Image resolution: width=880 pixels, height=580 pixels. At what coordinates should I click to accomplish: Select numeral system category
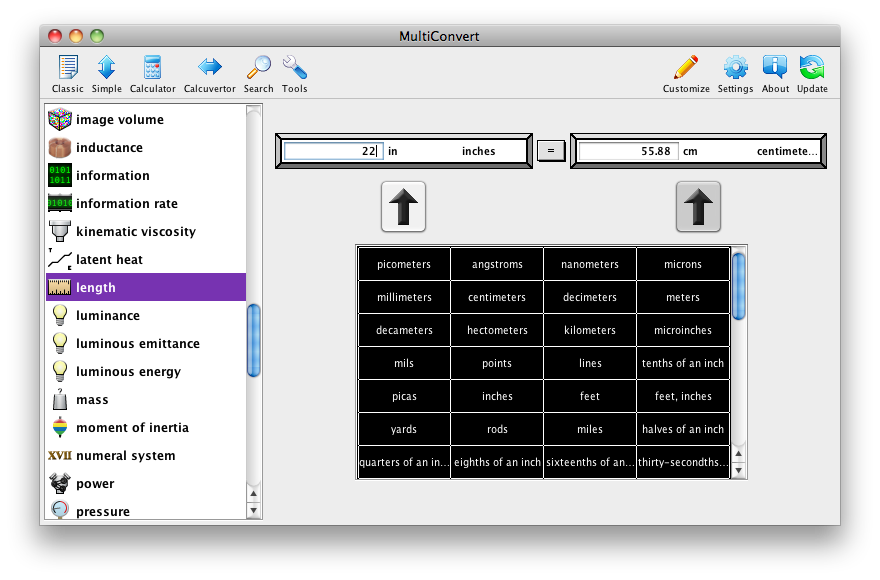click(146, 456)
